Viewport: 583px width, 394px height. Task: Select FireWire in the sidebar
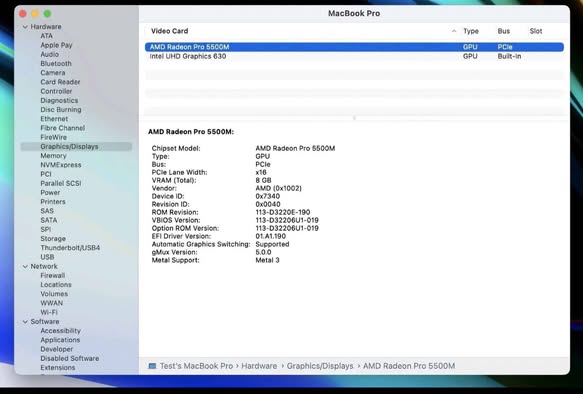coord(54,137)
